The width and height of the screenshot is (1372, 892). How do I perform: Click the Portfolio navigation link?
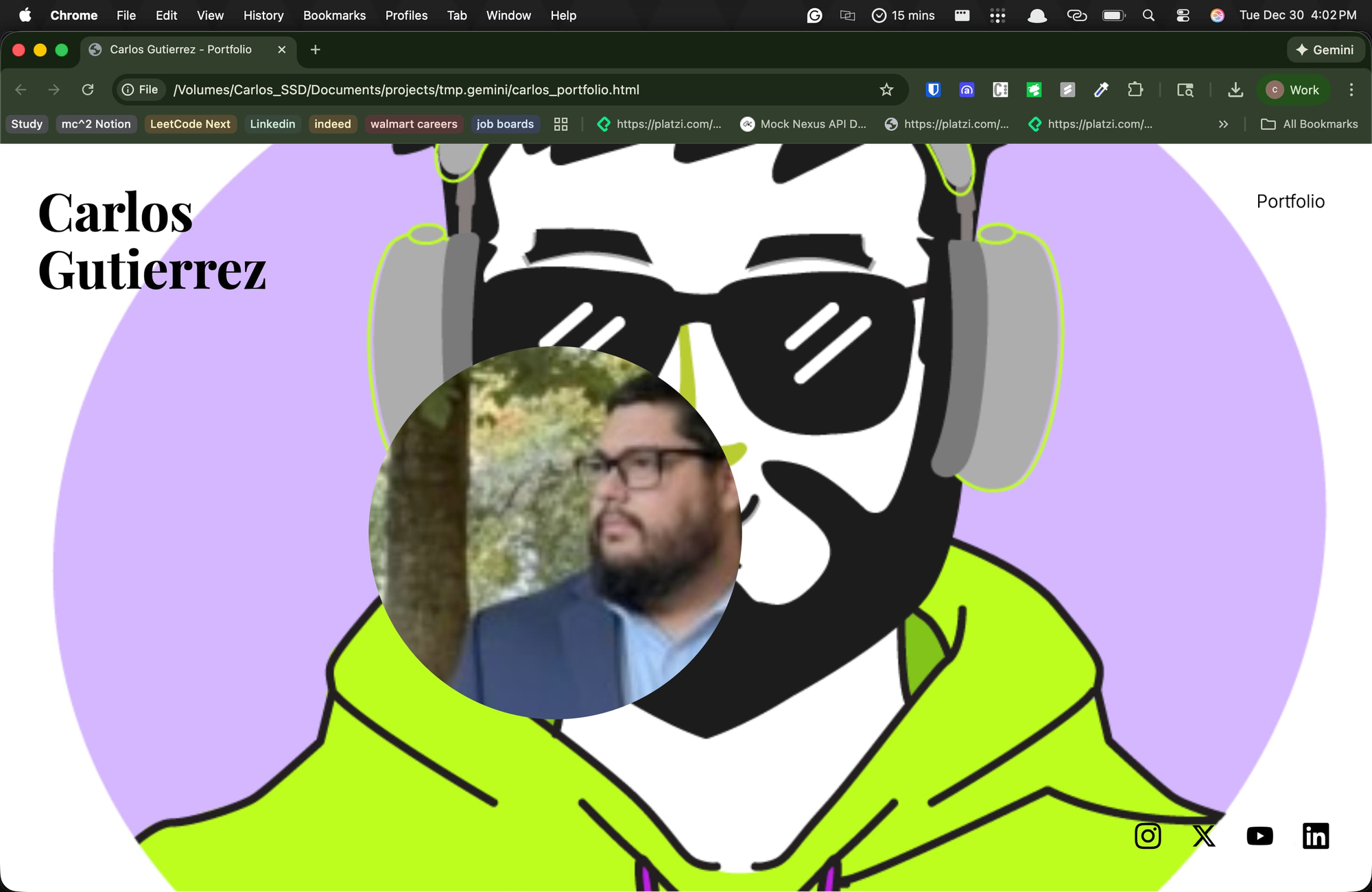pyautogui.click(x=1290, y=202)
